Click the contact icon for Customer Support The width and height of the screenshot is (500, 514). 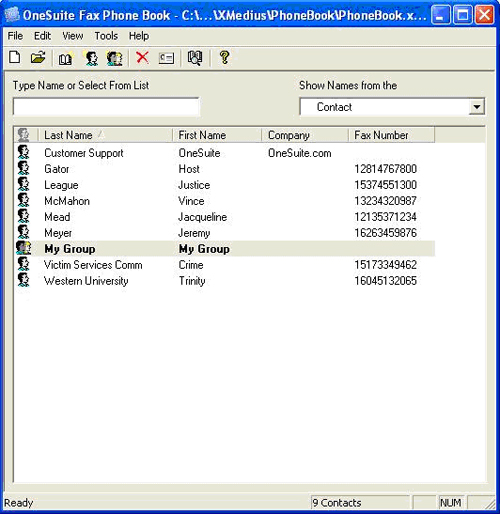[23, 152]
